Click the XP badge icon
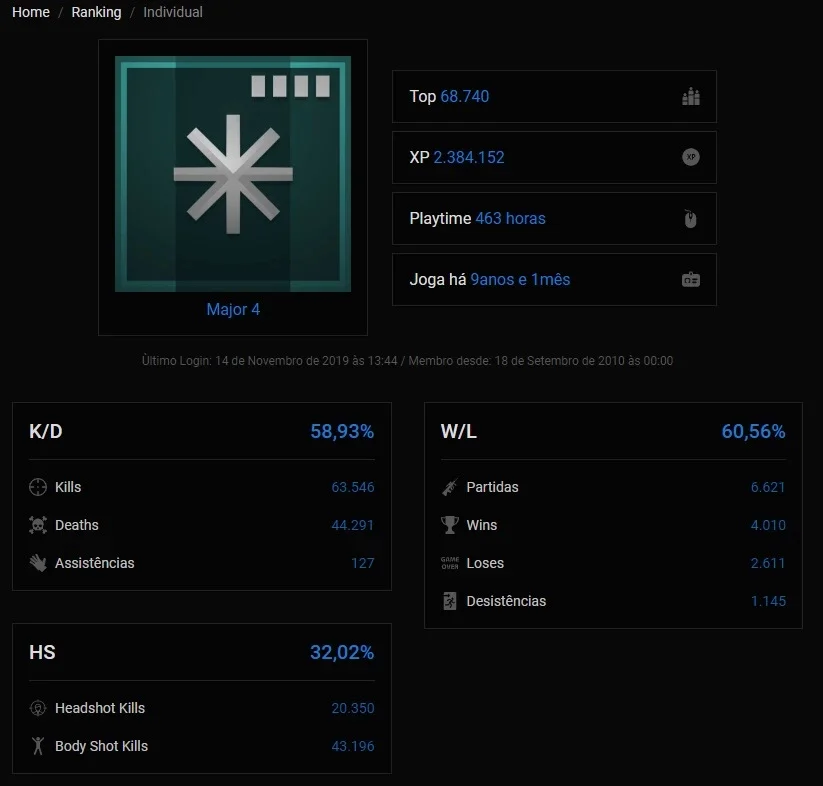This screenshot has width=823, height=786. (691, 157)
